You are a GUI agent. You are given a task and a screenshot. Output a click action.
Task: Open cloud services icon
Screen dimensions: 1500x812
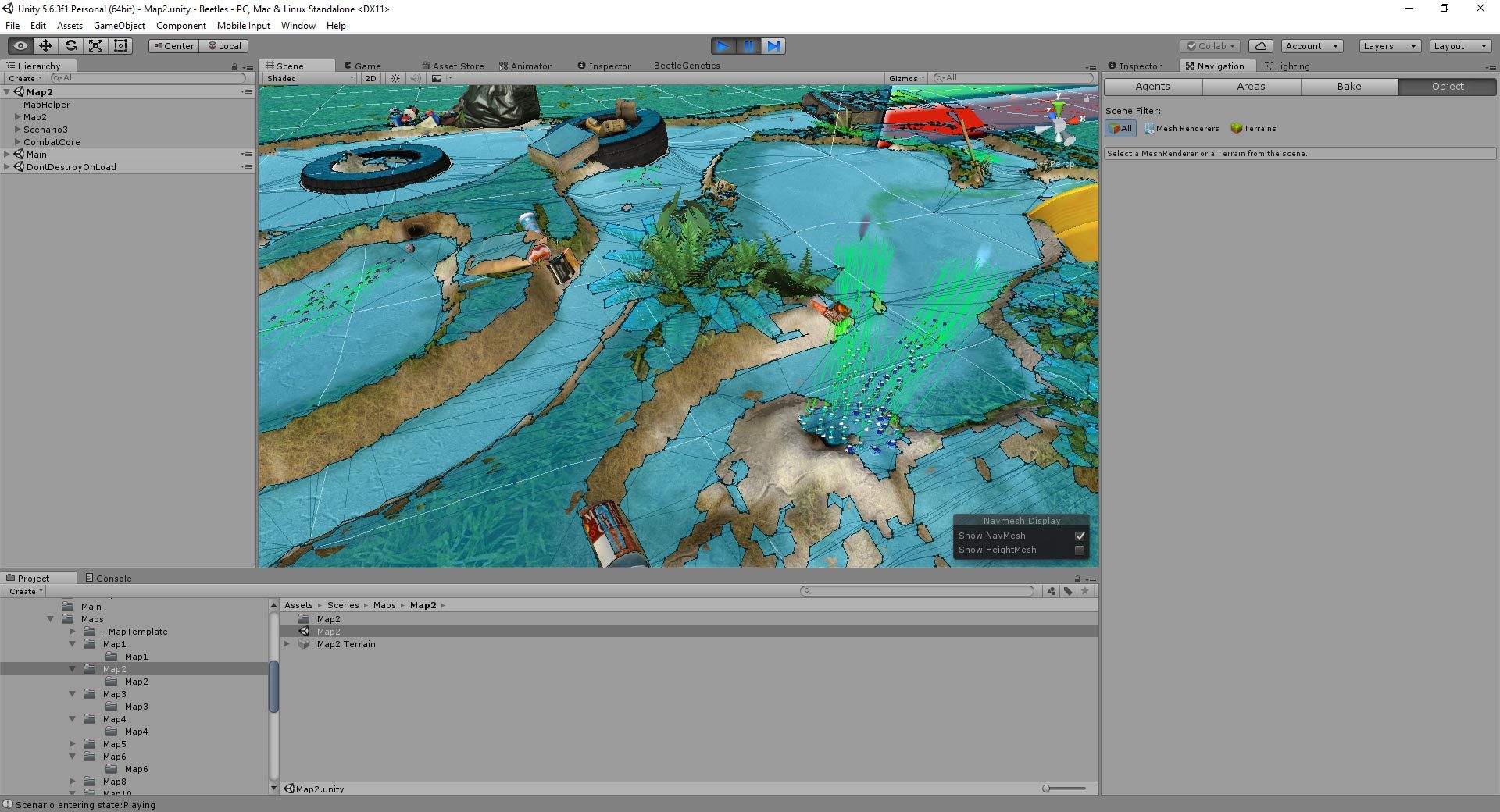point(1260,46)
